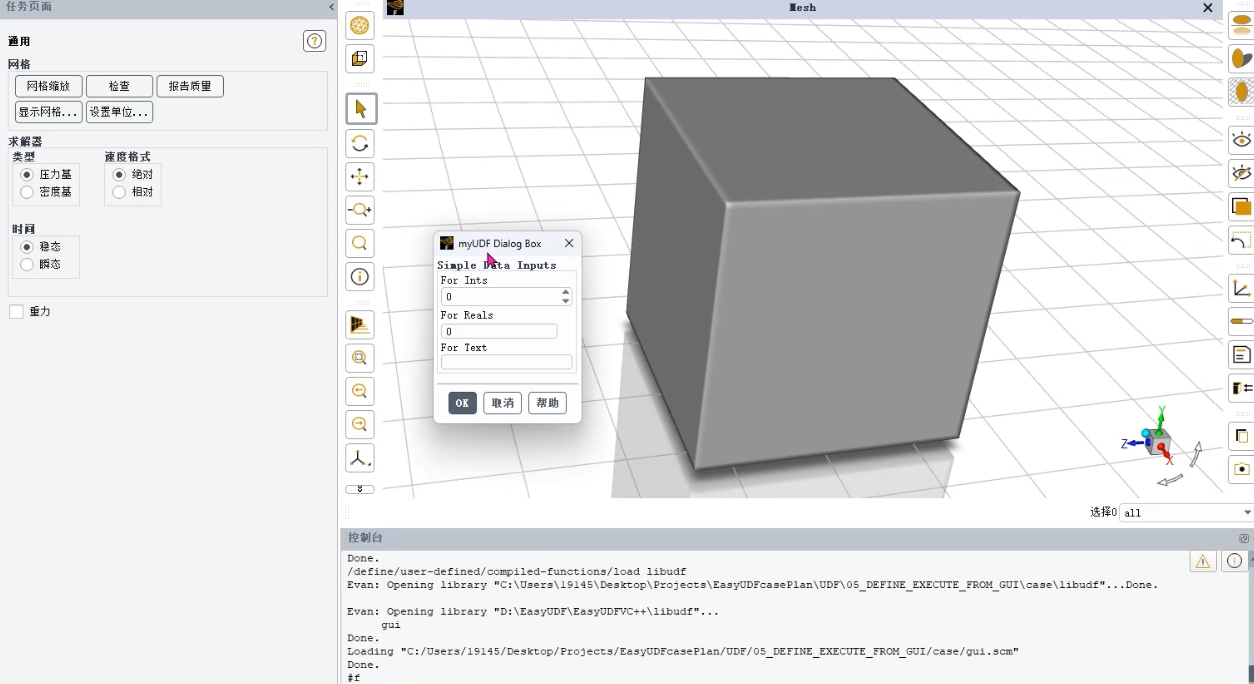This screenshot has height=684, width=1254.
Task: Toggle the ruler icon
Action: tap(1242, 321)
